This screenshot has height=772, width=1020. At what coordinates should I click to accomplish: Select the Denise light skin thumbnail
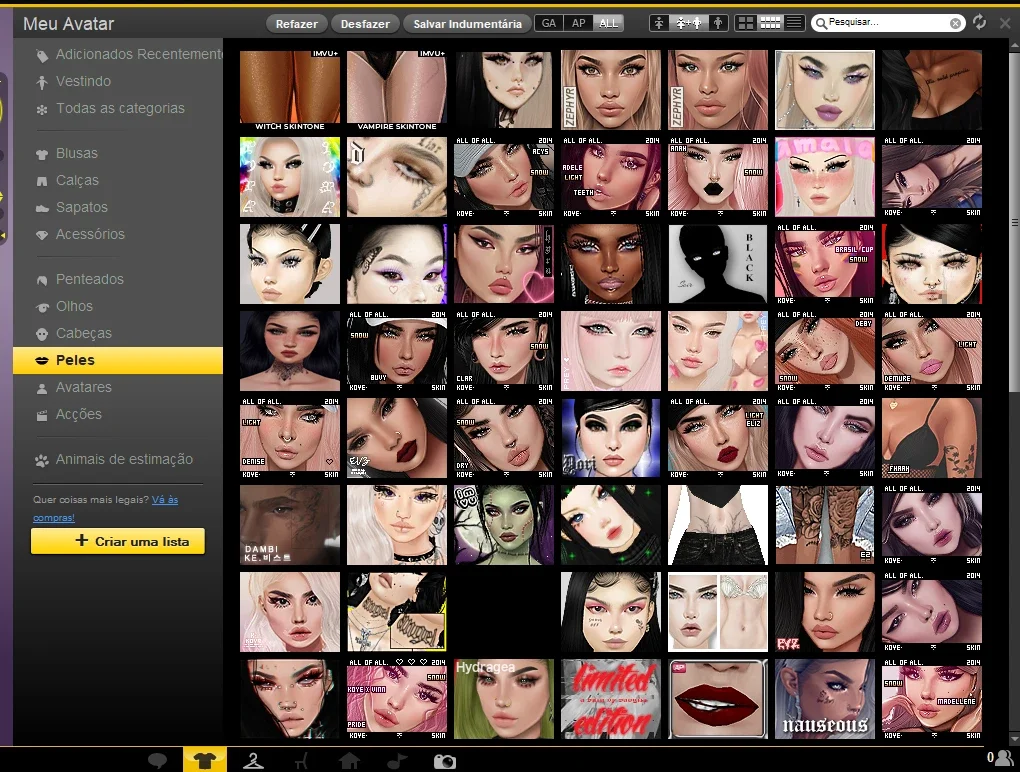coord(289,438)
